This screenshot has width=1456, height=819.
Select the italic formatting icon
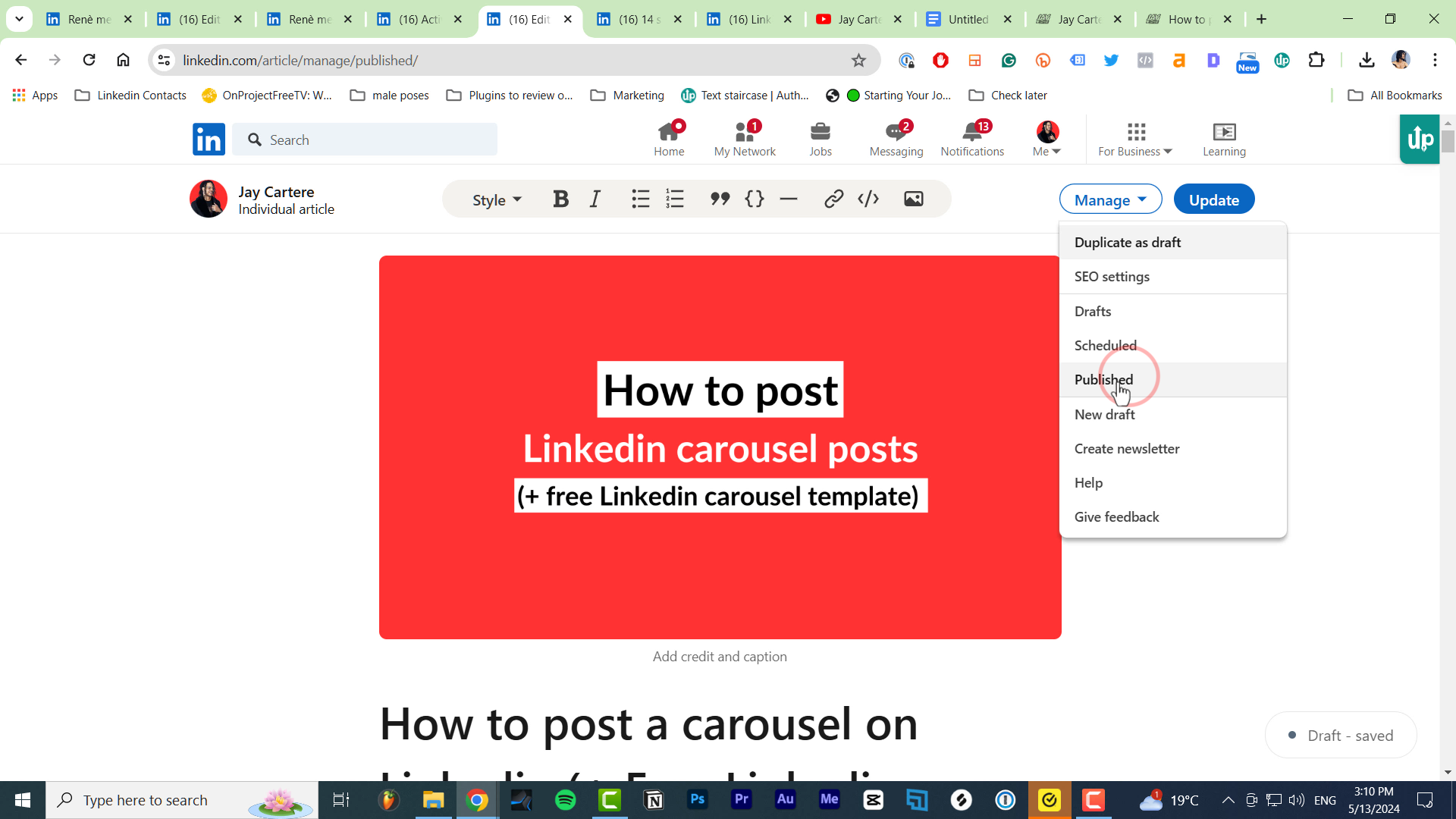[x=595, y=199]
